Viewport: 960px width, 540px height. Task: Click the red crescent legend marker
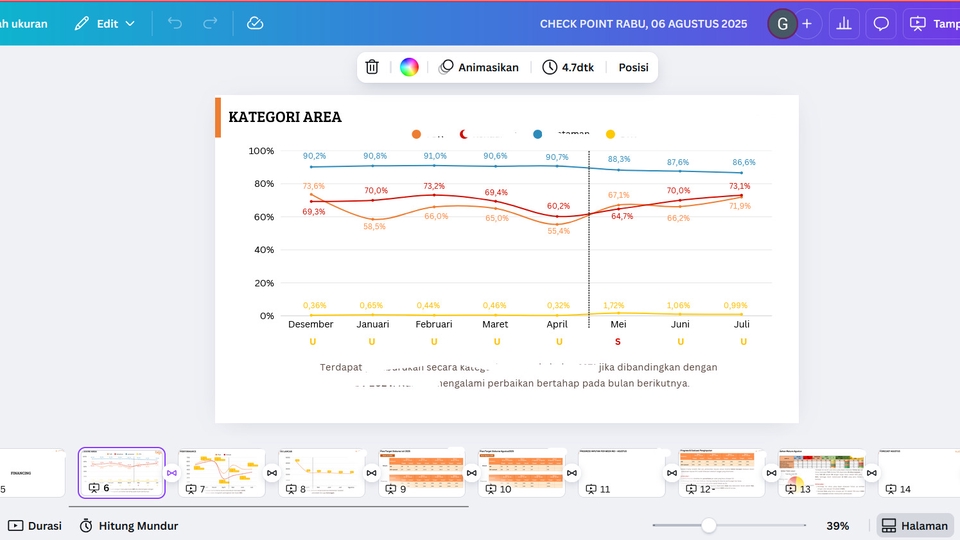click(x=463, y=134)
